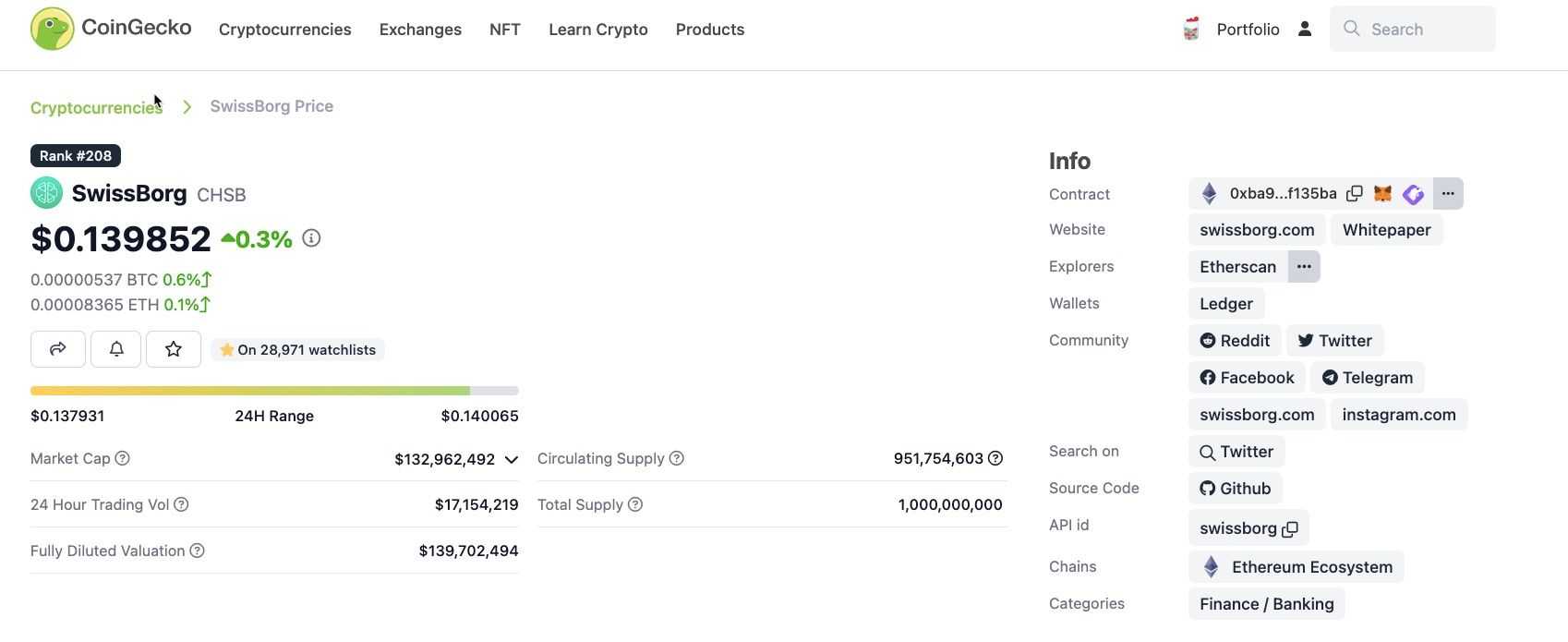Select Finance / Banking category tag
Viewport: 1568px width, 642px height.
1267,604
